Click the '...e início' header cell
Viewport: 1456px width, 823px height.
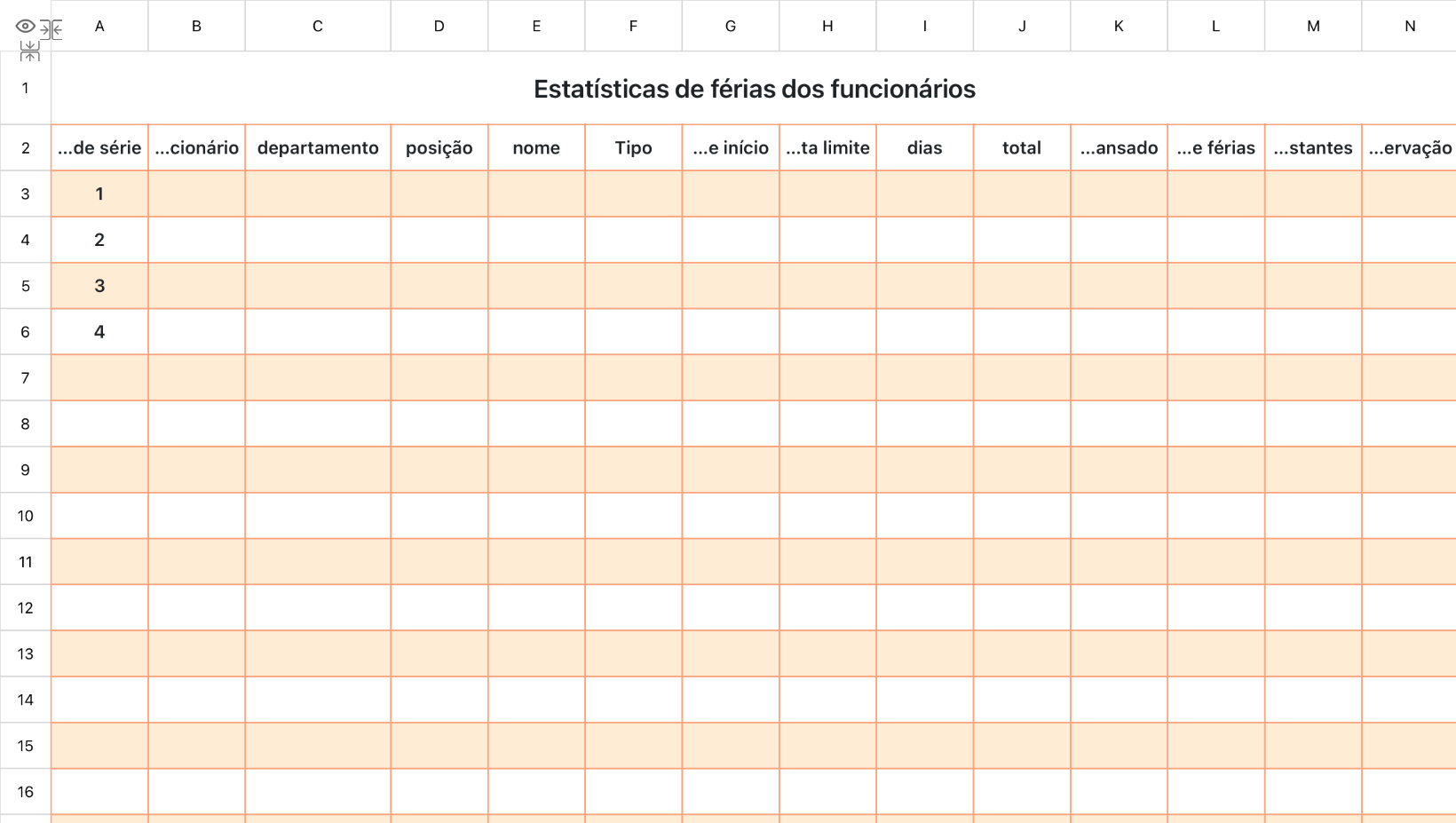point(731,147)
